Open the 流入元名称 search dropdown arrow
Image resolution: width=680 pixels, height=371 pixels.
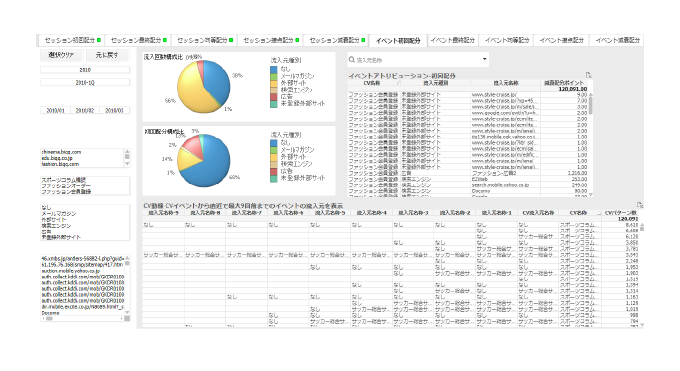484,59
